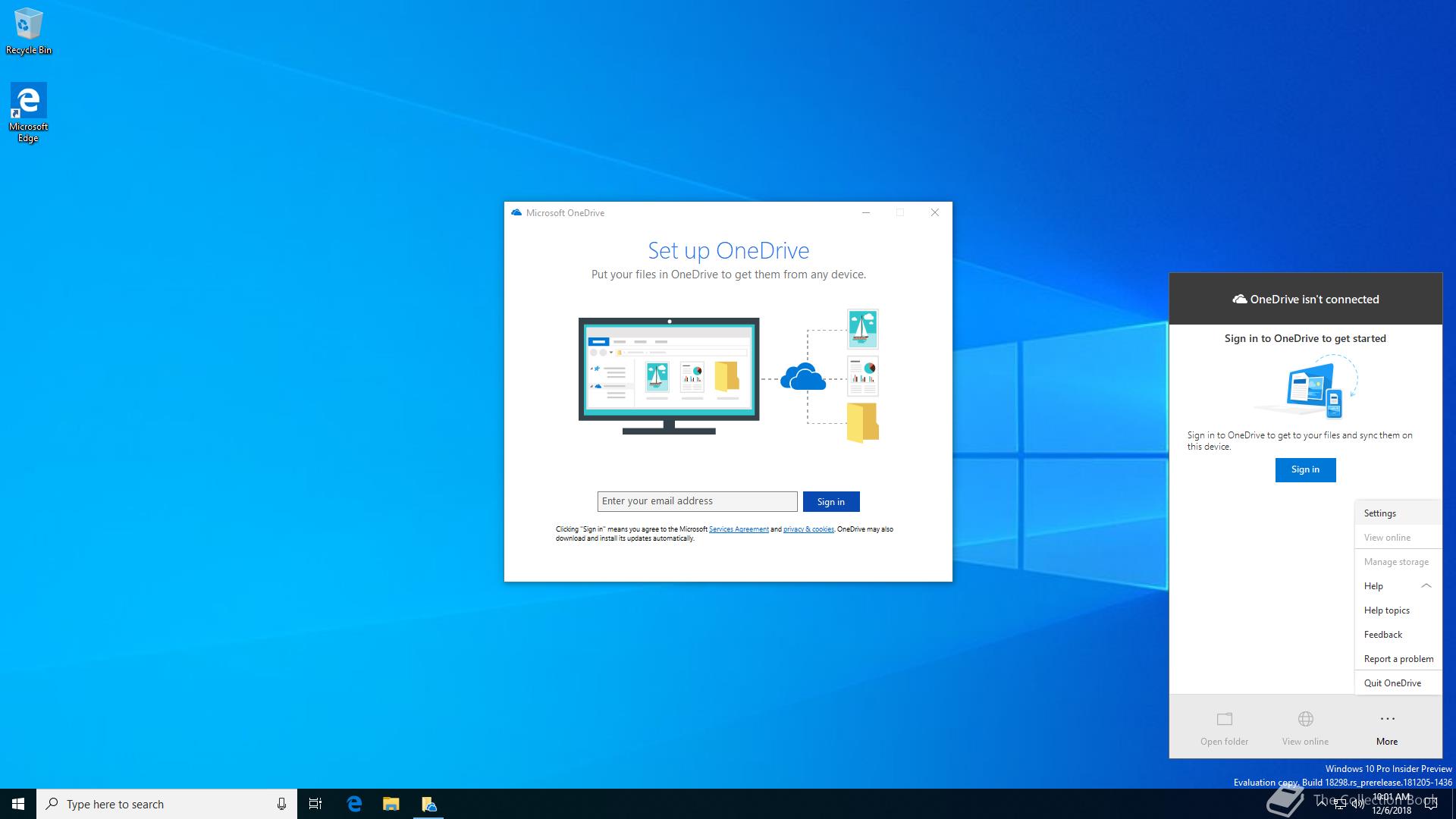Viewport: 1456px width, 819px height.
Task: Minimize the Microsoft OneDrive window
Action: [x=865, y=213]
